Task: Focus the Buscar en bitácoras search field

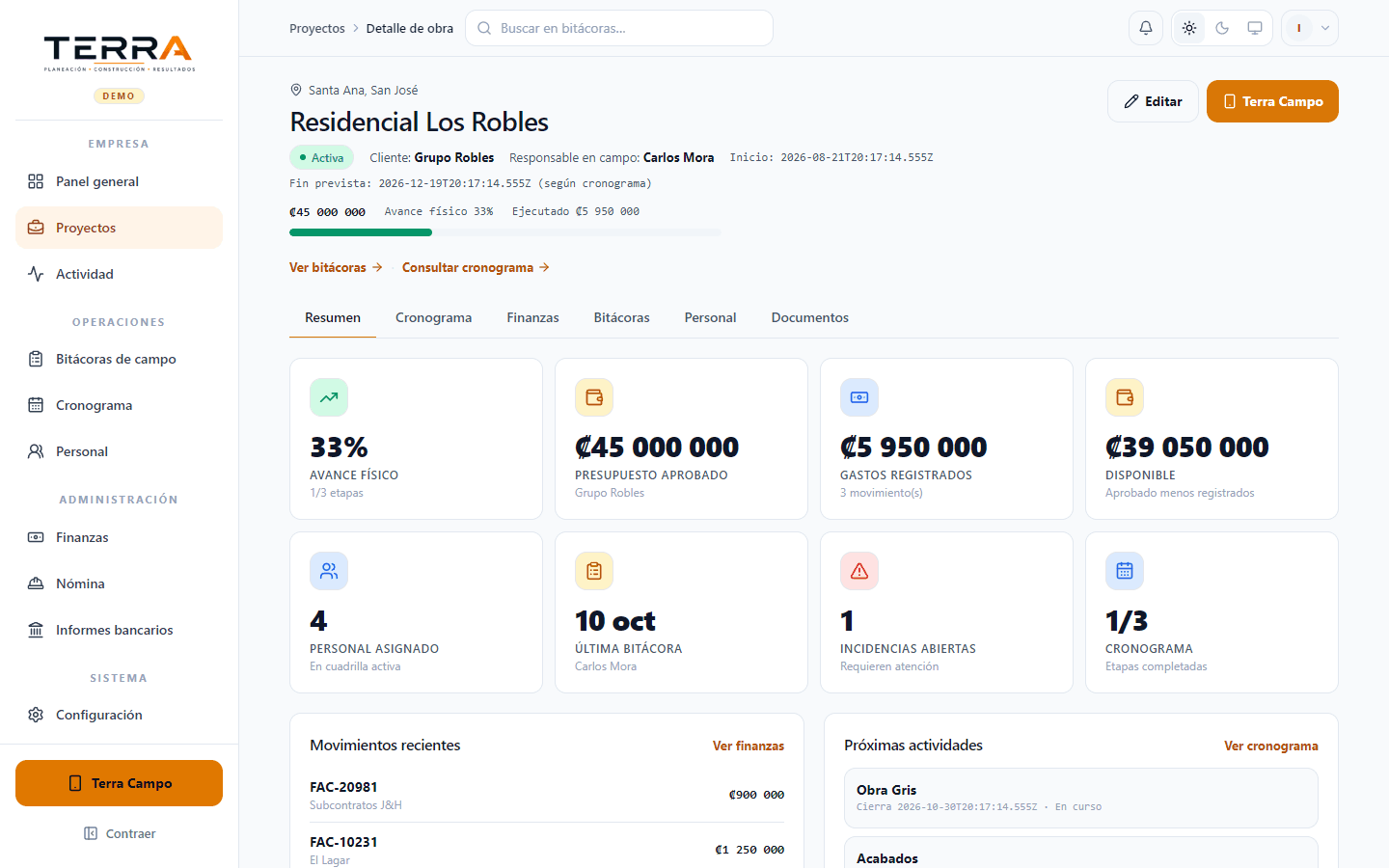Action: (x=619, y=28)
